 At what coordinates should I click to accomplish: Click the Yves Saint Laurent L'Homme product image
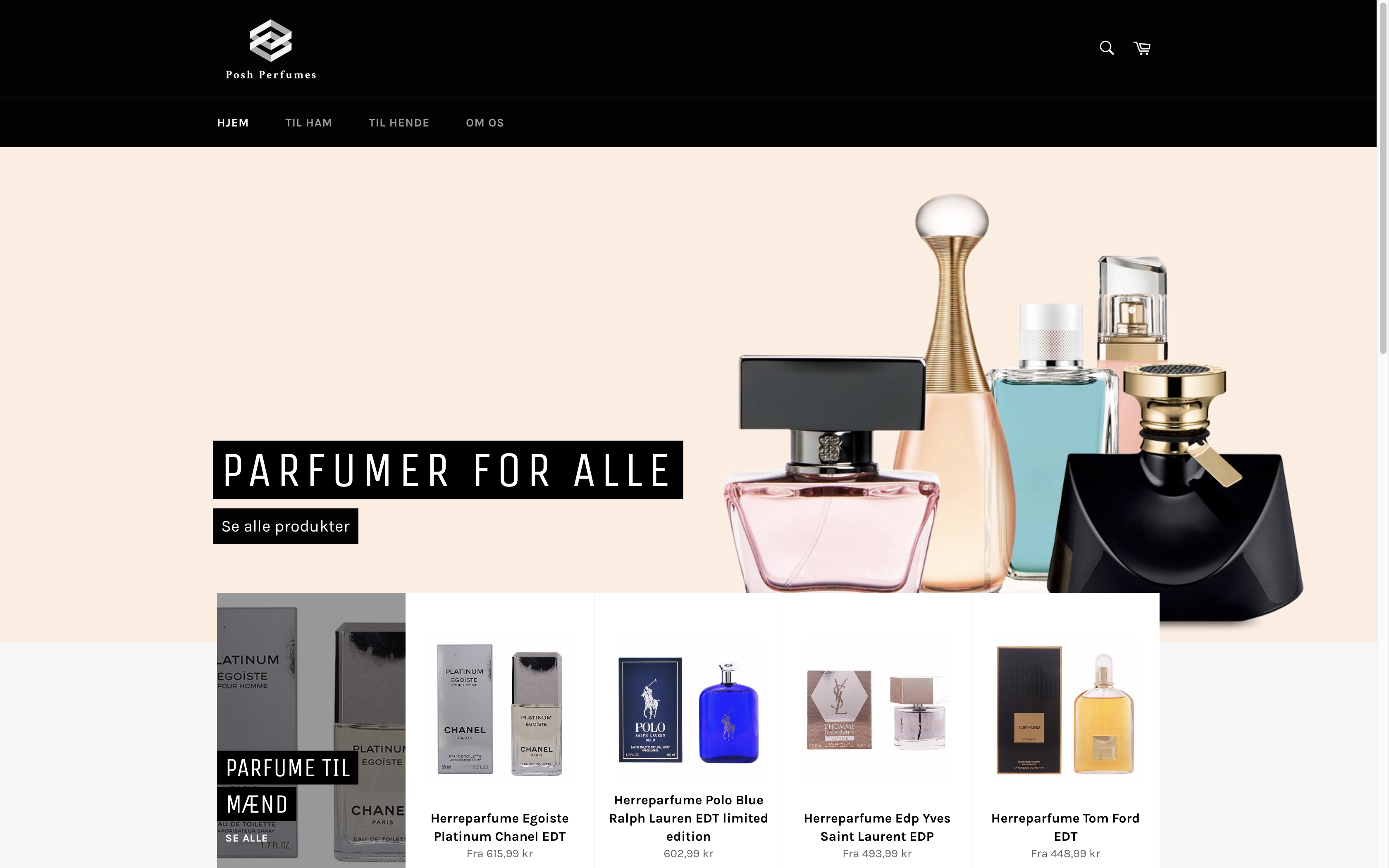[x=876, y=710]
